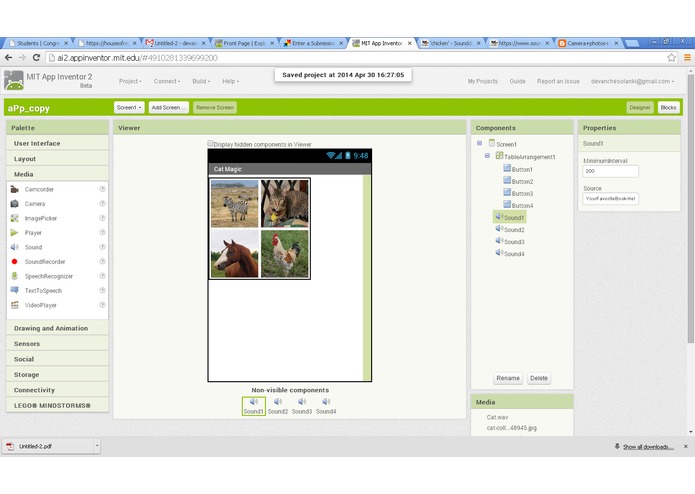Expand the Storage palette section
The image size is (695, 494).
[x=57, y=375]
